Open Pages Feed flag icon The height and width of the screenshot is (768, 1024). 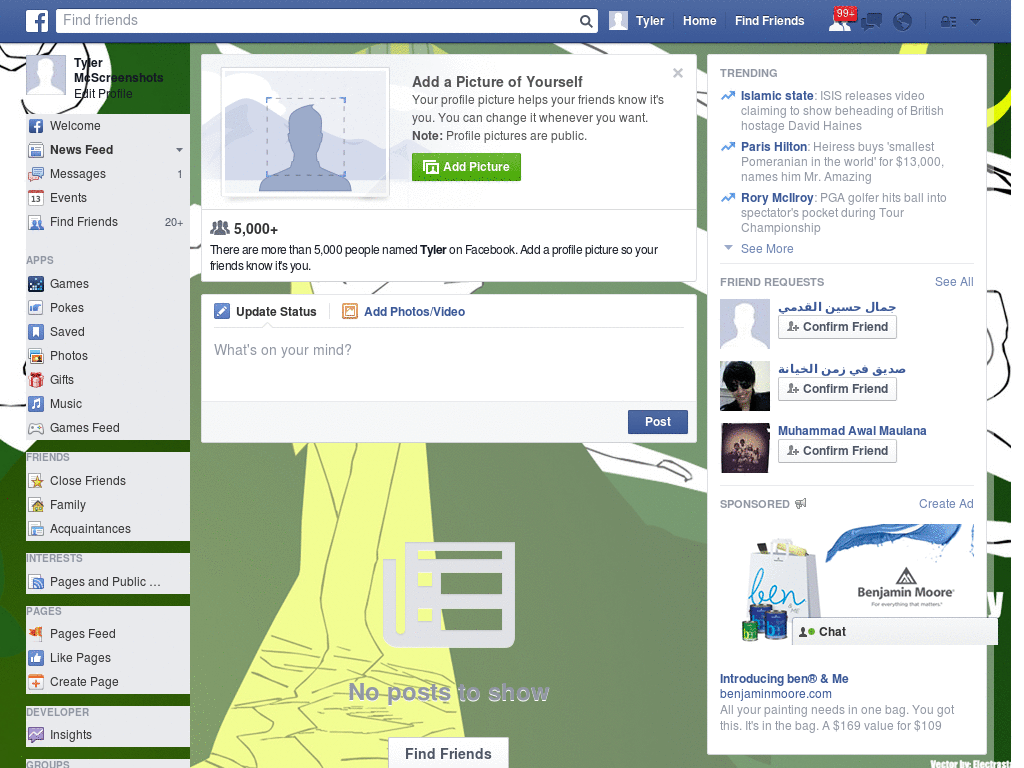tap(36, 633)
